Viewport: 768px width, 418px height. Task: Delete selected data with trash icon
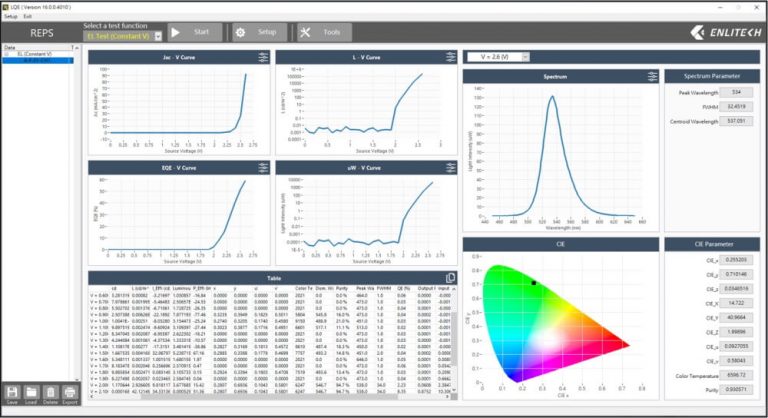coord(50,393)
